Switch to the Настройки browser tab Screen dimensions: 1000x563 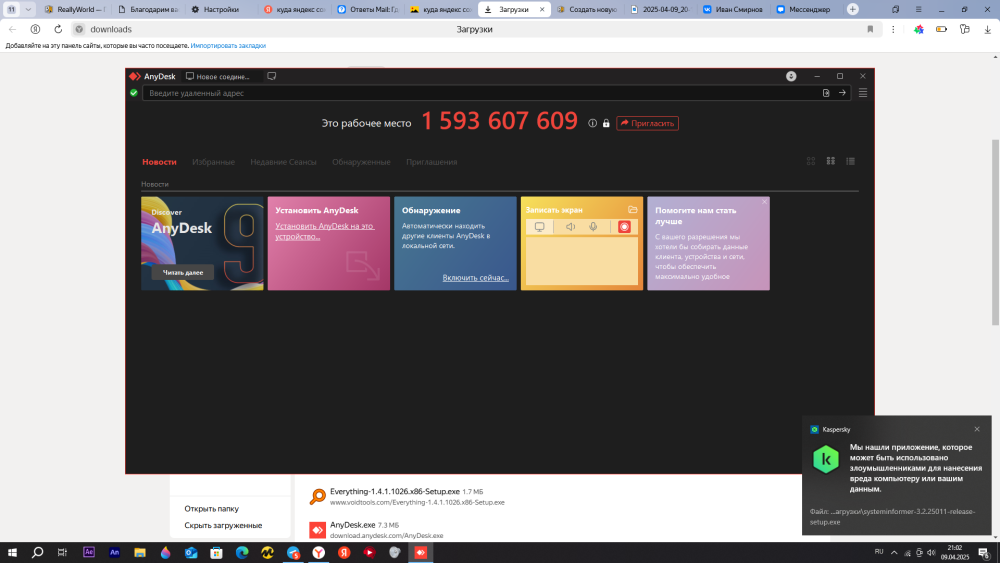tap(221, 10)
